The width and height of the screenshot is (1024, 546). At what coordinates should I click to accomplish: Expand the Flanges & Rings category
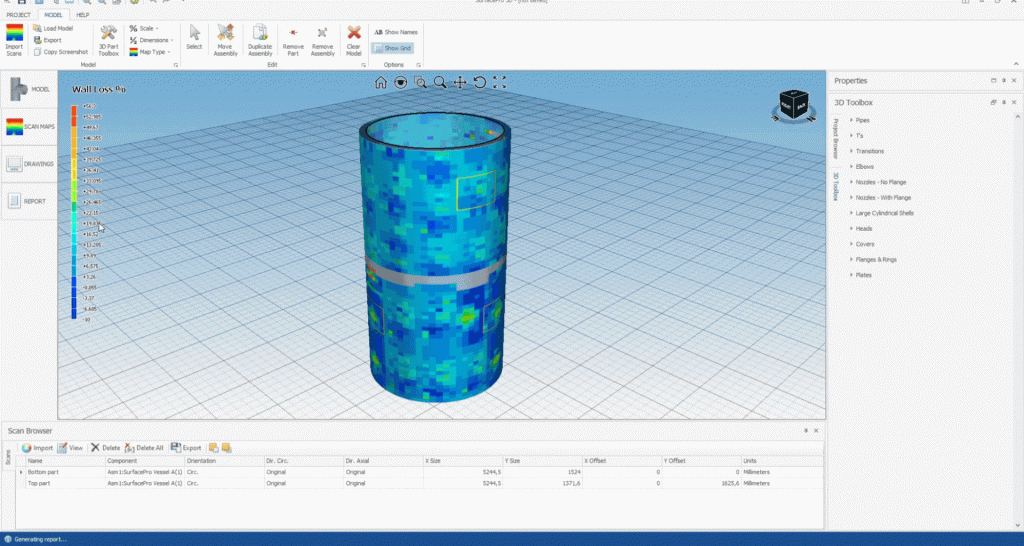tap(876, 259)
